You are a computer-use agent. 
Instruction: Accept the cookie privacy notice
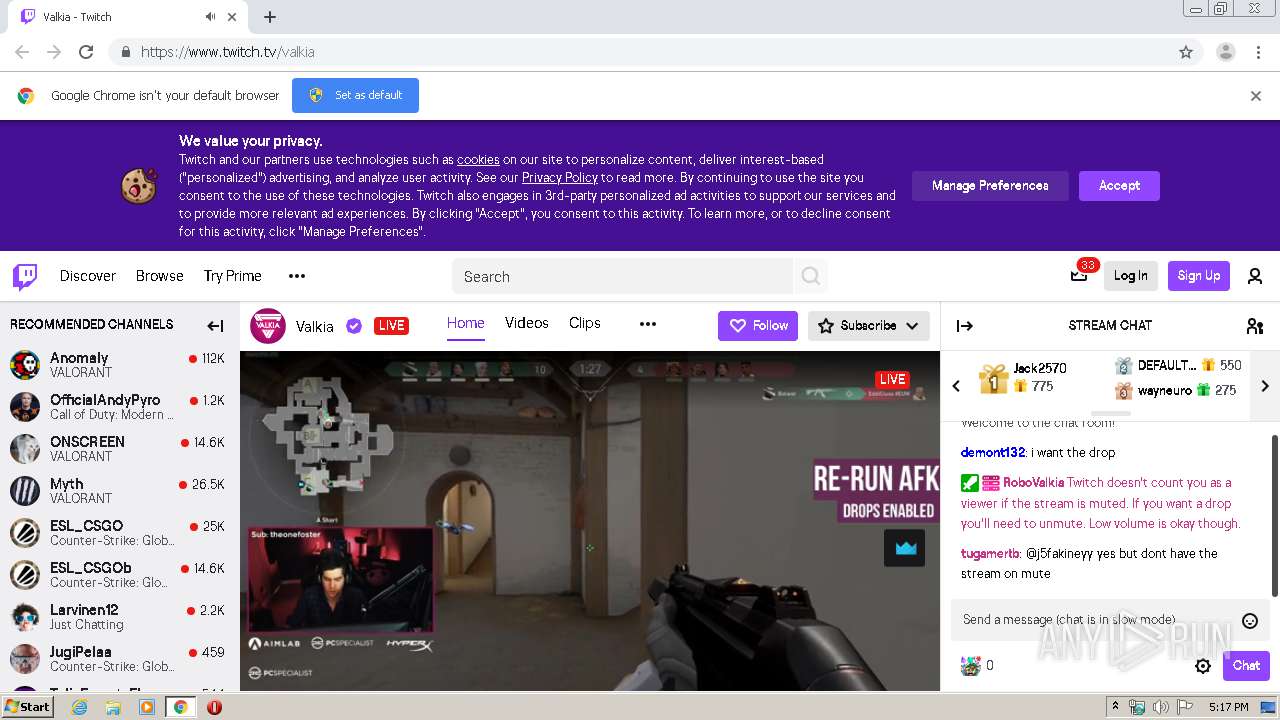click(x=1119, y=186)
